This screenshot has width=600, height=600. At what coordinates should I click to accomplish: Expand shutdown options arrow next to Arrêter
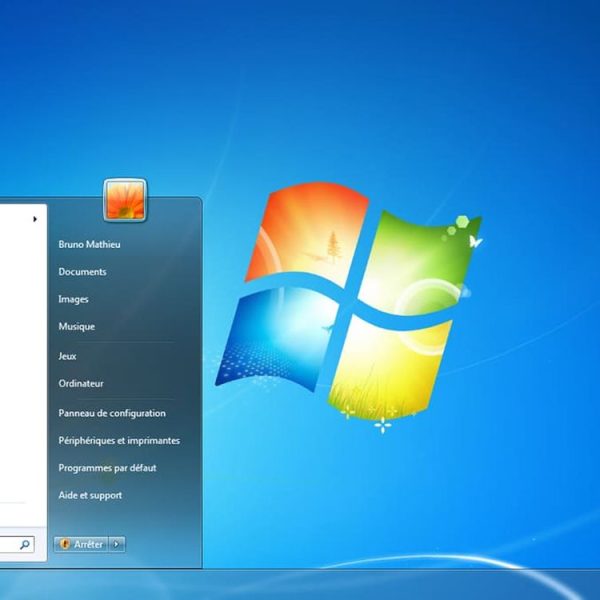[117, 544]
